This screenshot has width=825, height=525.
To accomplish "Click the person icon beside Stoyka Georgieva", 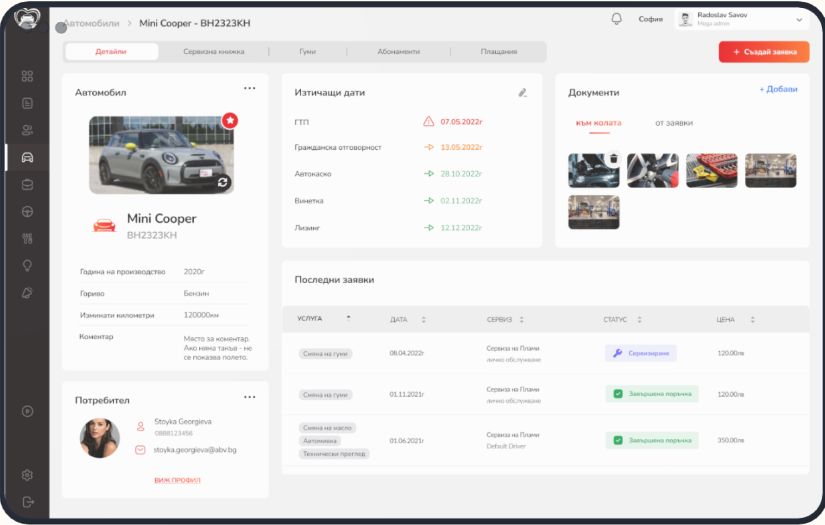I will (x=140, y=426).
